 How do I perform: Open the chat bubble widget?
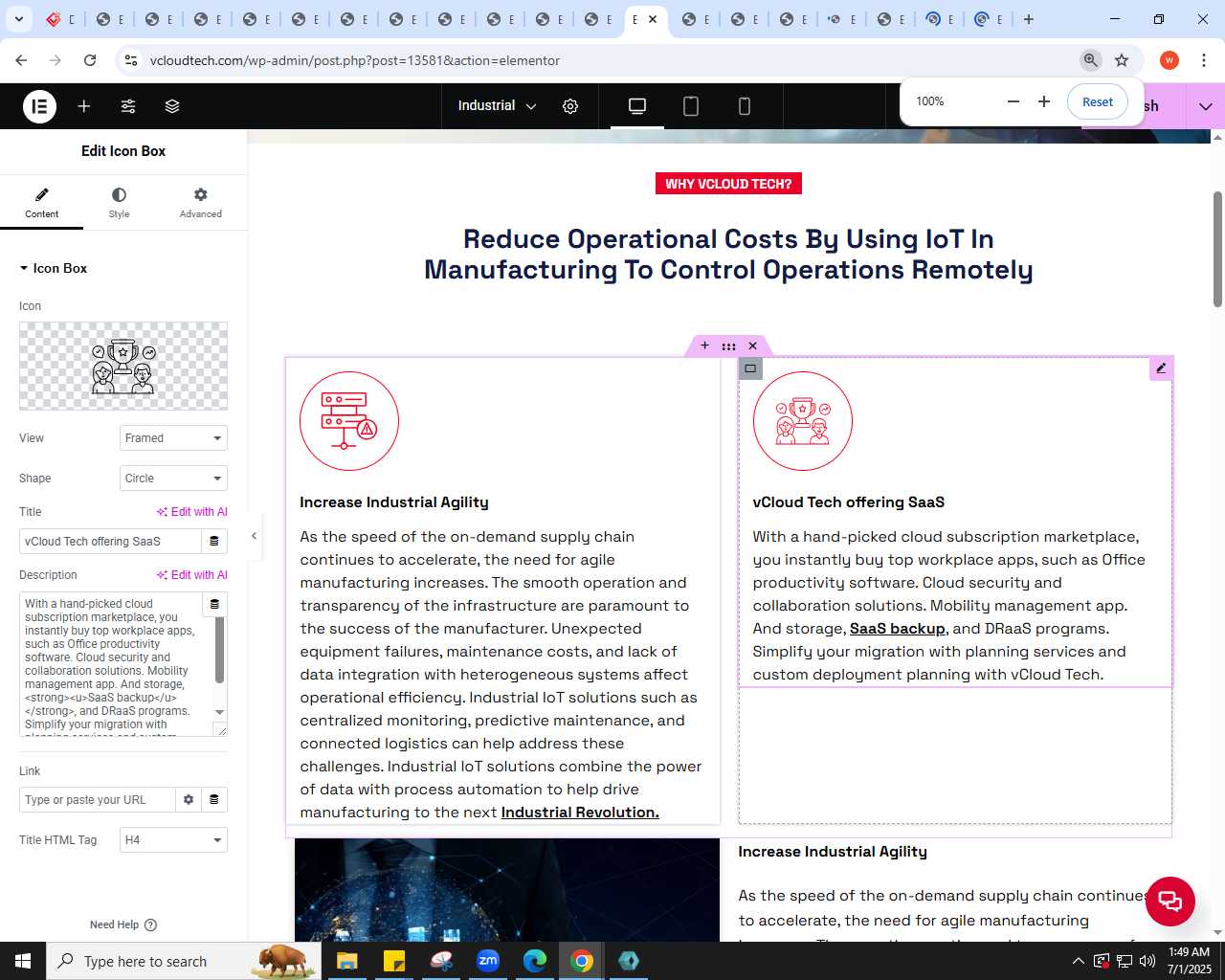pyautogui.click(x=1170, y=901)
